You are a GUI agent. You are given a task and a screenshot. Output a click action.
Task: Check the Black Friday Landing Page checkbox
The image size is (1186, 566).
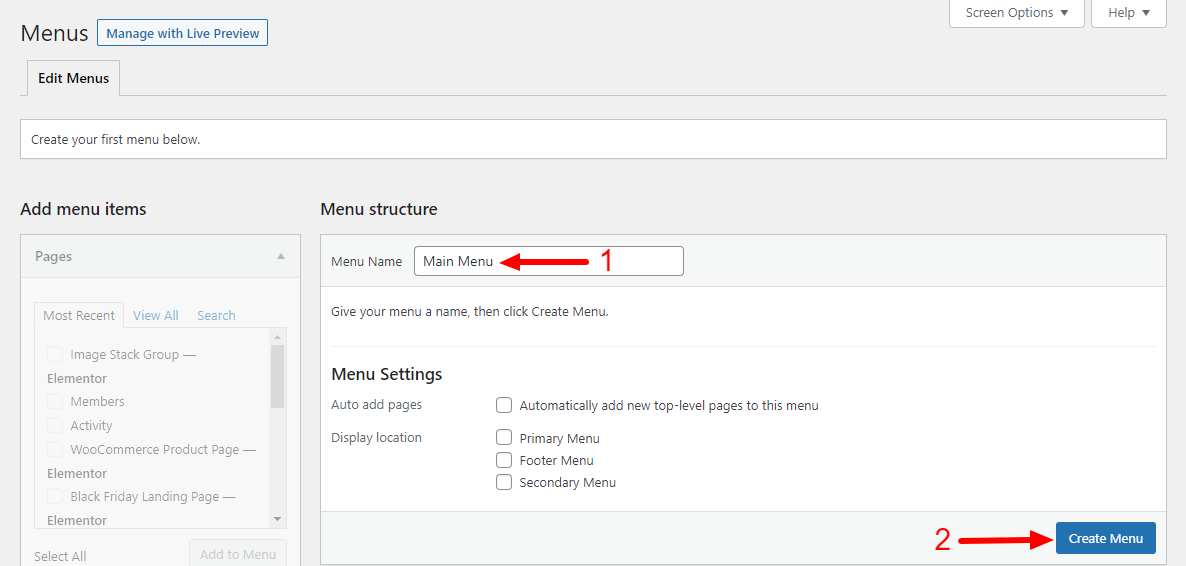55,496
